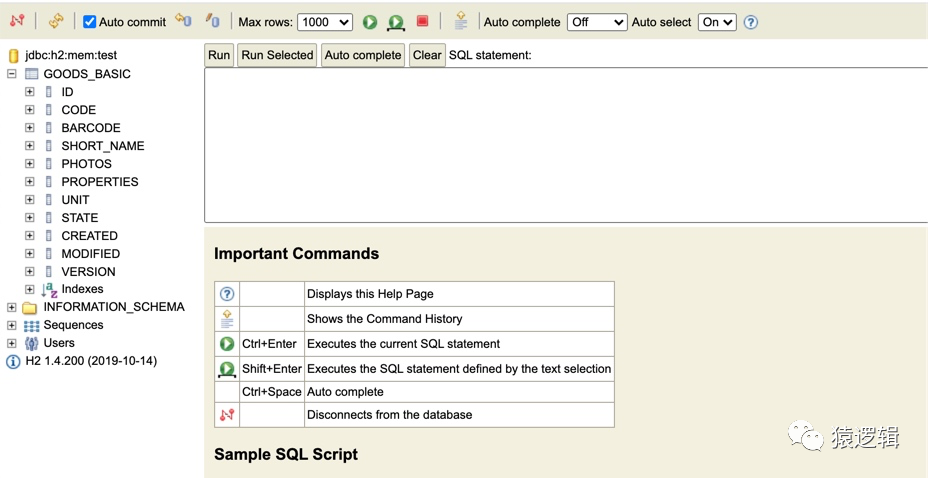Open the Max rows dropdown

(x=326, y=22)
